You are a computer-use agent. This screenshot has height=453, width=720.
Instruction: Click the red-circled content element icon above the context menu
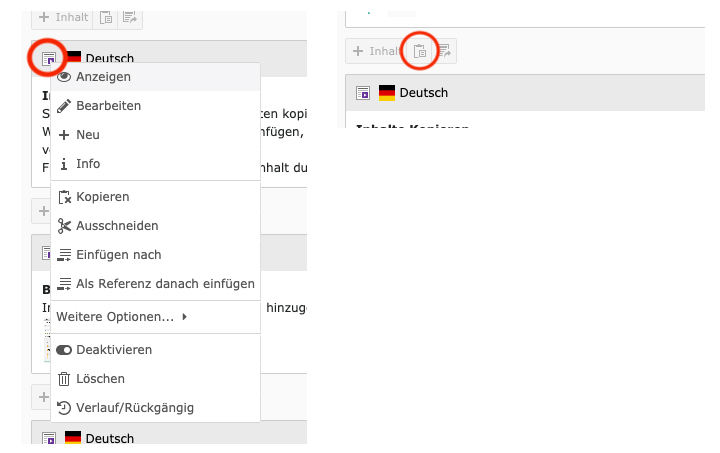click(48, 59)
